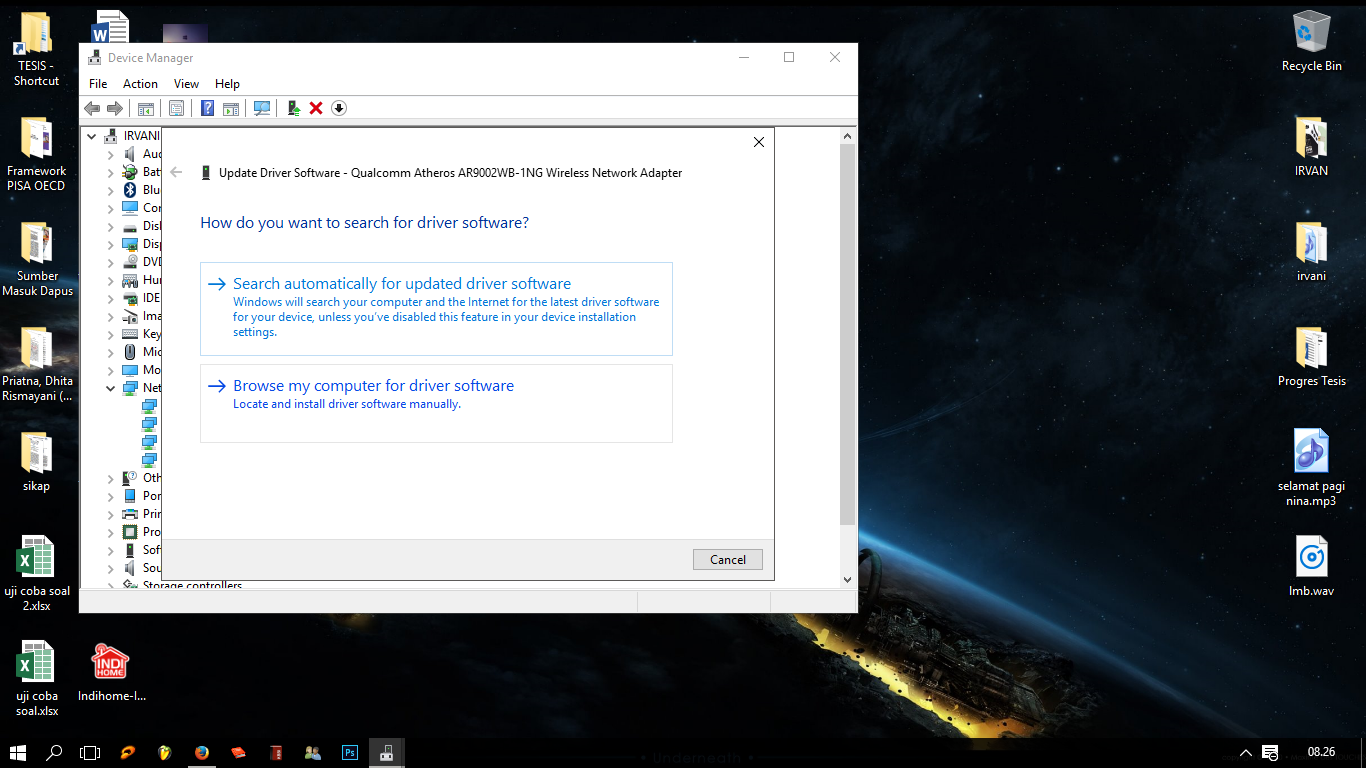This screenshot has height=768, width=1366.
Task: Collapse the Network adapters category chevron
Action: (x=111, y=388)
